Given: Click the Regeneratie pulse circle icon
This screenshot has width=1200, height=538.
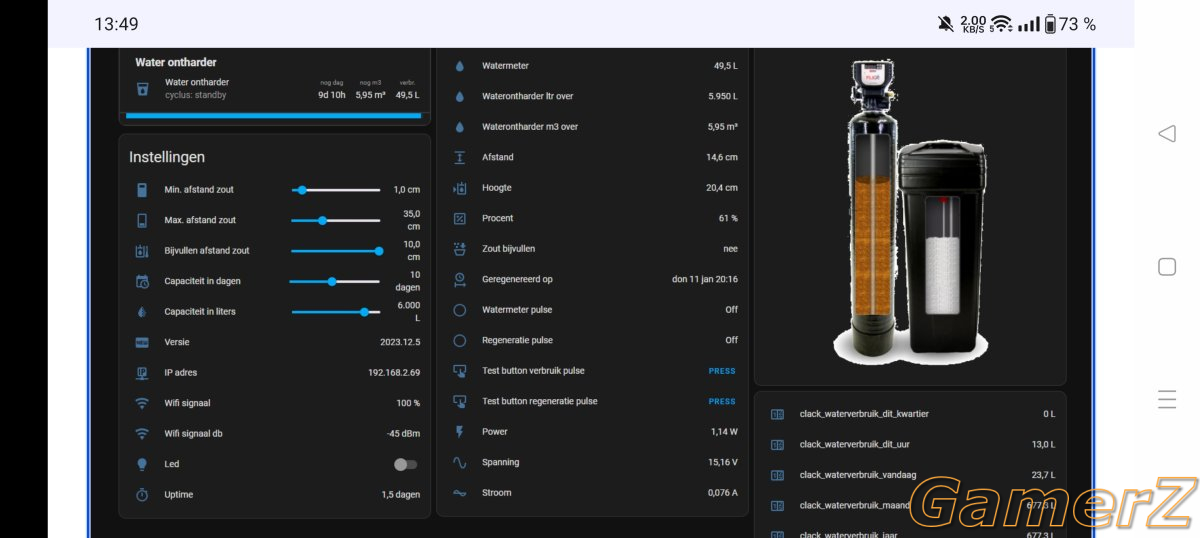Looking at the screenshot, I should (460, 340).
